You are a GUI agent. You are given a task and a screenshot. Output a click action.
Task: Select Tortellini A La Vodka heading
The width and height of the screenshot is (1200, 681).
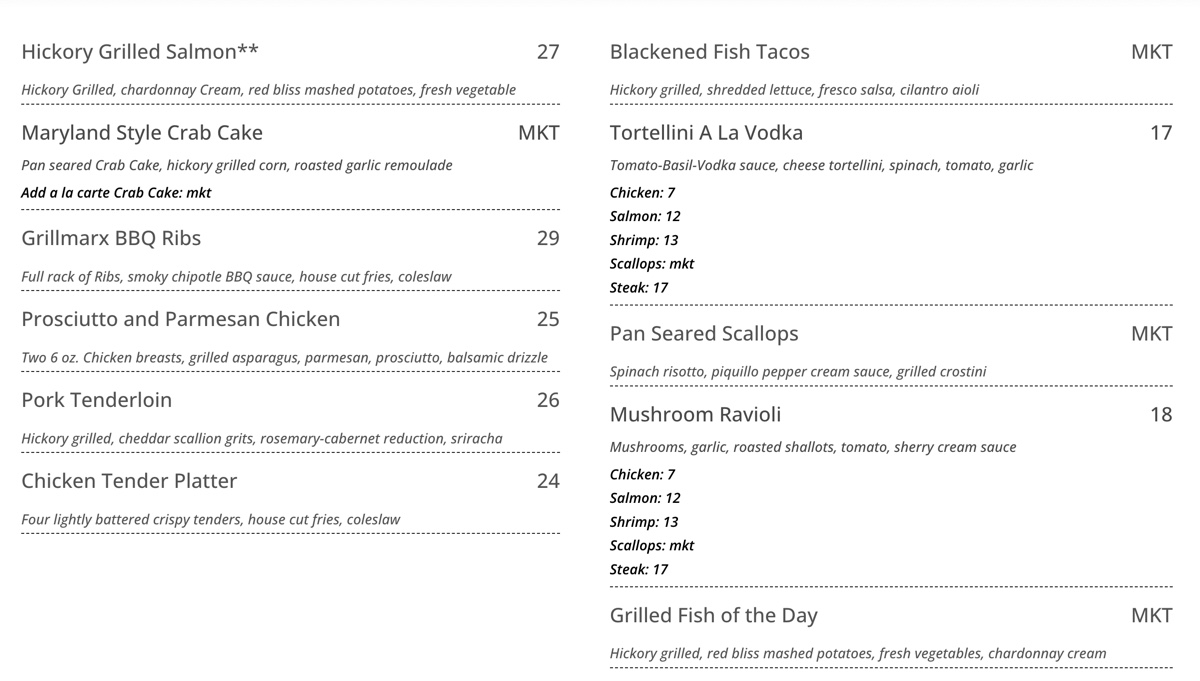click(706, 133)
